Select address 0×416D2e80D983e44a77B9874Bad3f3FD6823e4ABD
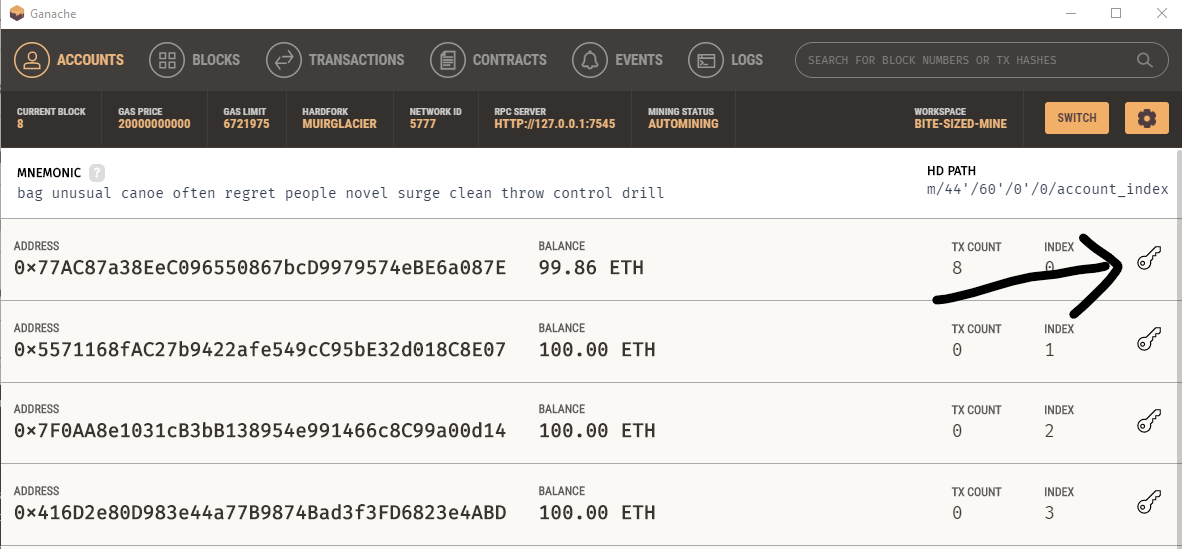The image size is (1182, 549). click(260, 513)
